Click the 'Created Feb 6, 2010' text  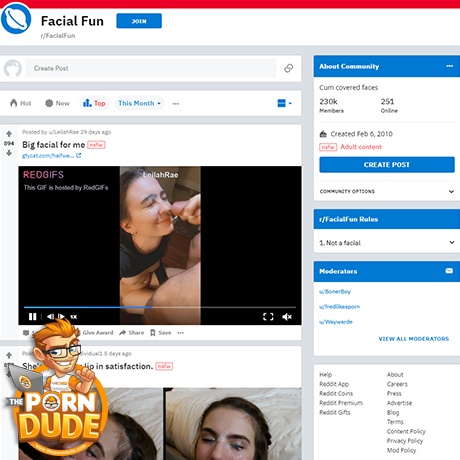[361, 134]
